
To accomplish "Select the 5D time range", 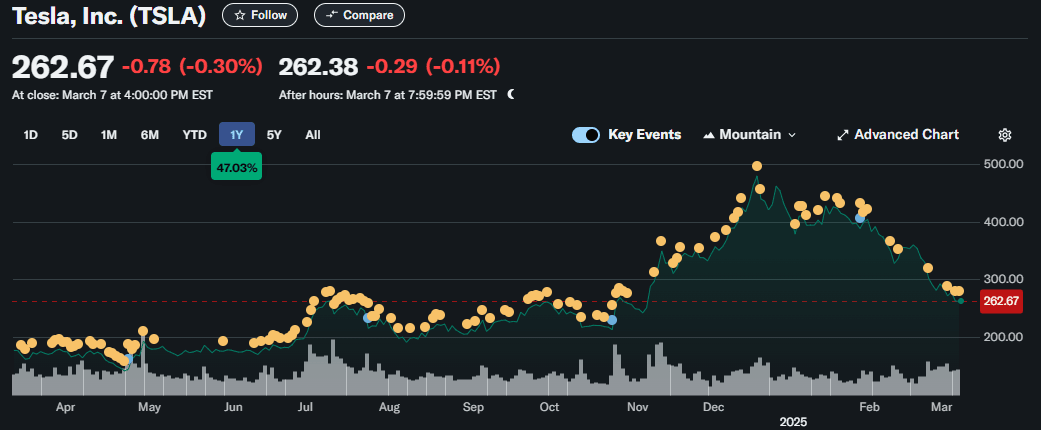I will [70, 135].
